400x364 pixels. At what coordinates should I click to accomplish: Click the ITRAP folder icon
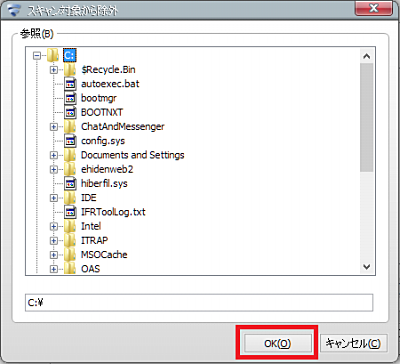(70, 240)
